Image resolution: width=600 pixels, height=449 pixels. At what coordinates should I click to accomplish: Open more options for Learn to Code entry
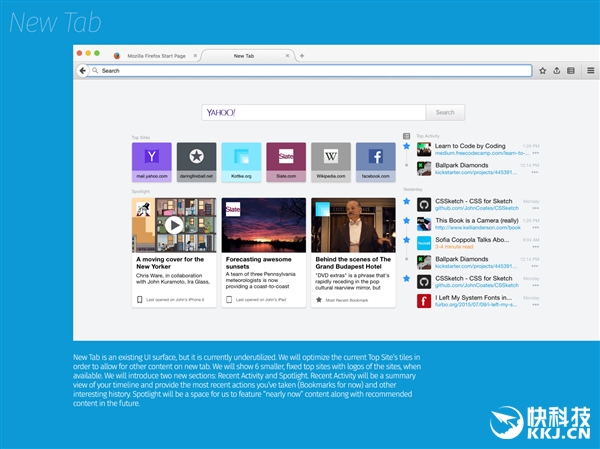click(535, 153)
